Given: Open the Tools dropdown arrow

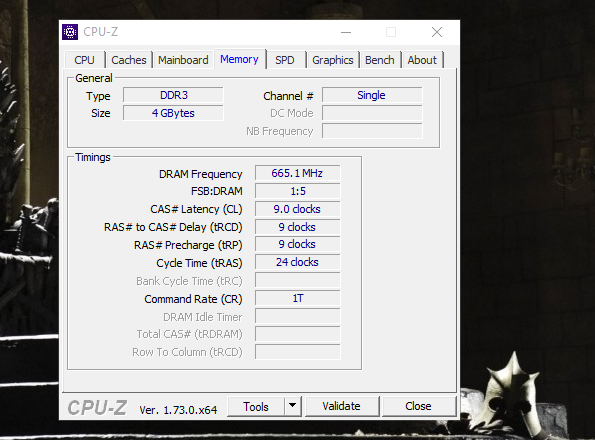Looking at the screenshot, I should [x=292, y=406].
